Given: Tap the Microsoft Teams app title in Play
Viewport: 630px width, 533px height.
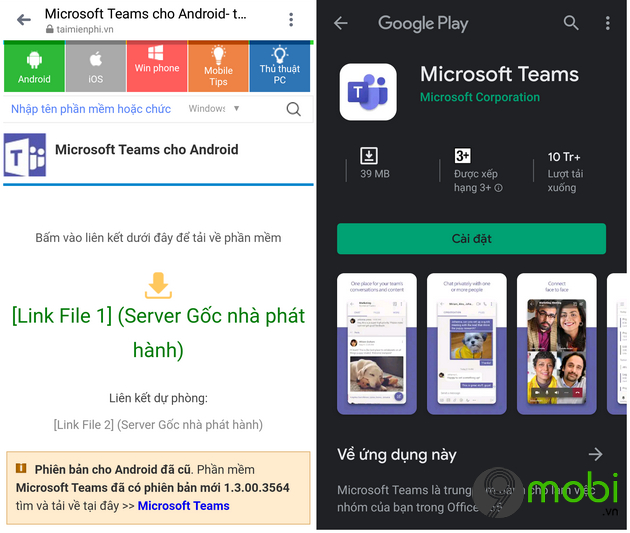Looking at the screenshot, I should tap(499, 74).
